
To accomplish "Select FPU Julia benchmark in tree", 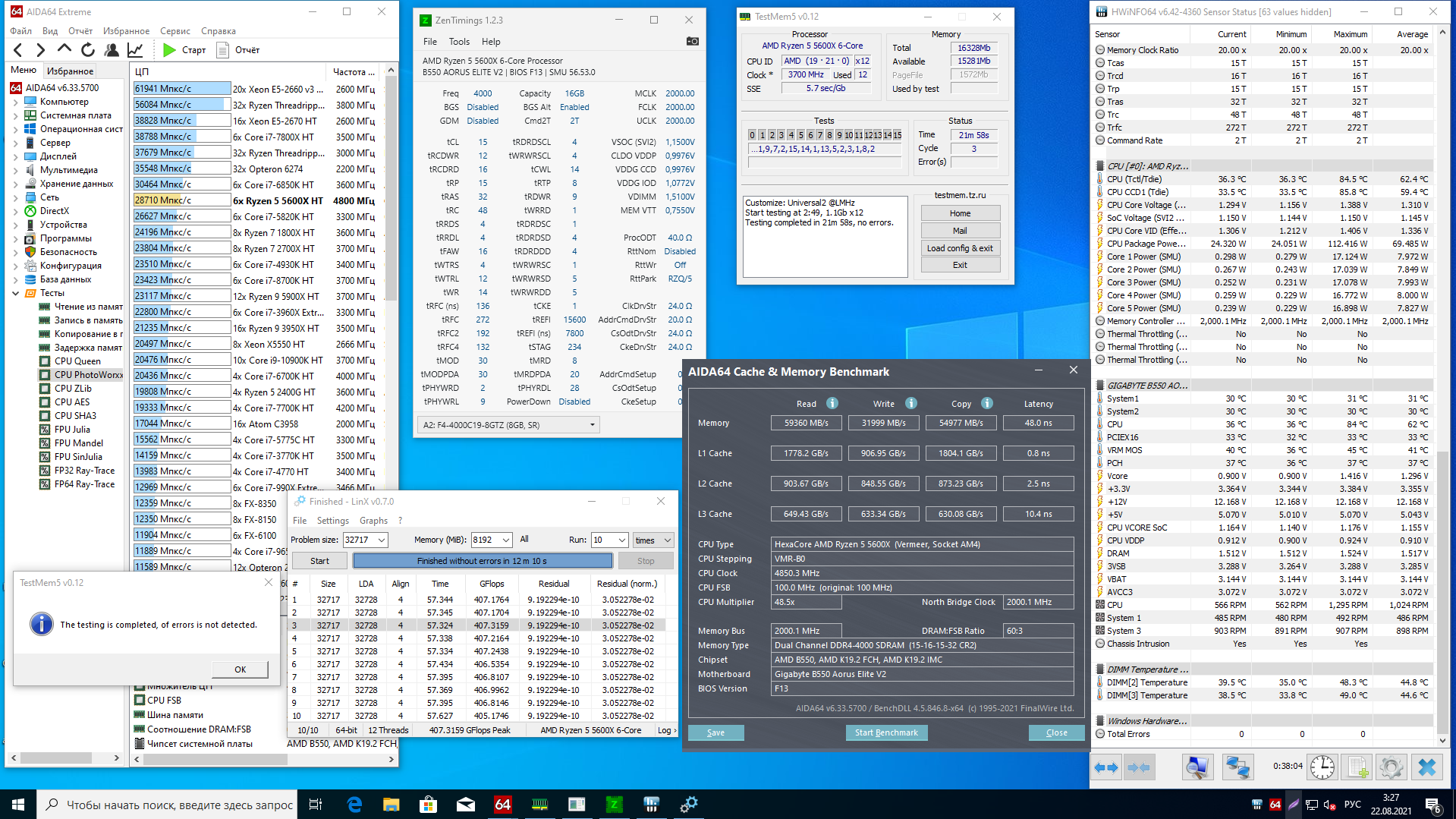I will pos(72,430).
